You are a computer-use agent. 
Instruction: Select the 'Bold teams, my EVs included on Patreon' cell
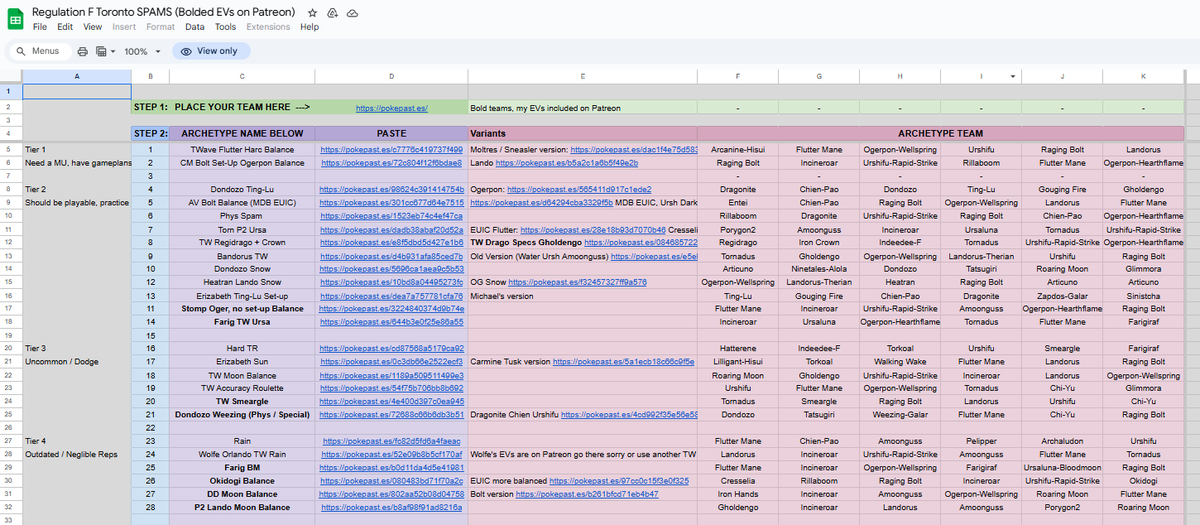[x=582, y=107]
